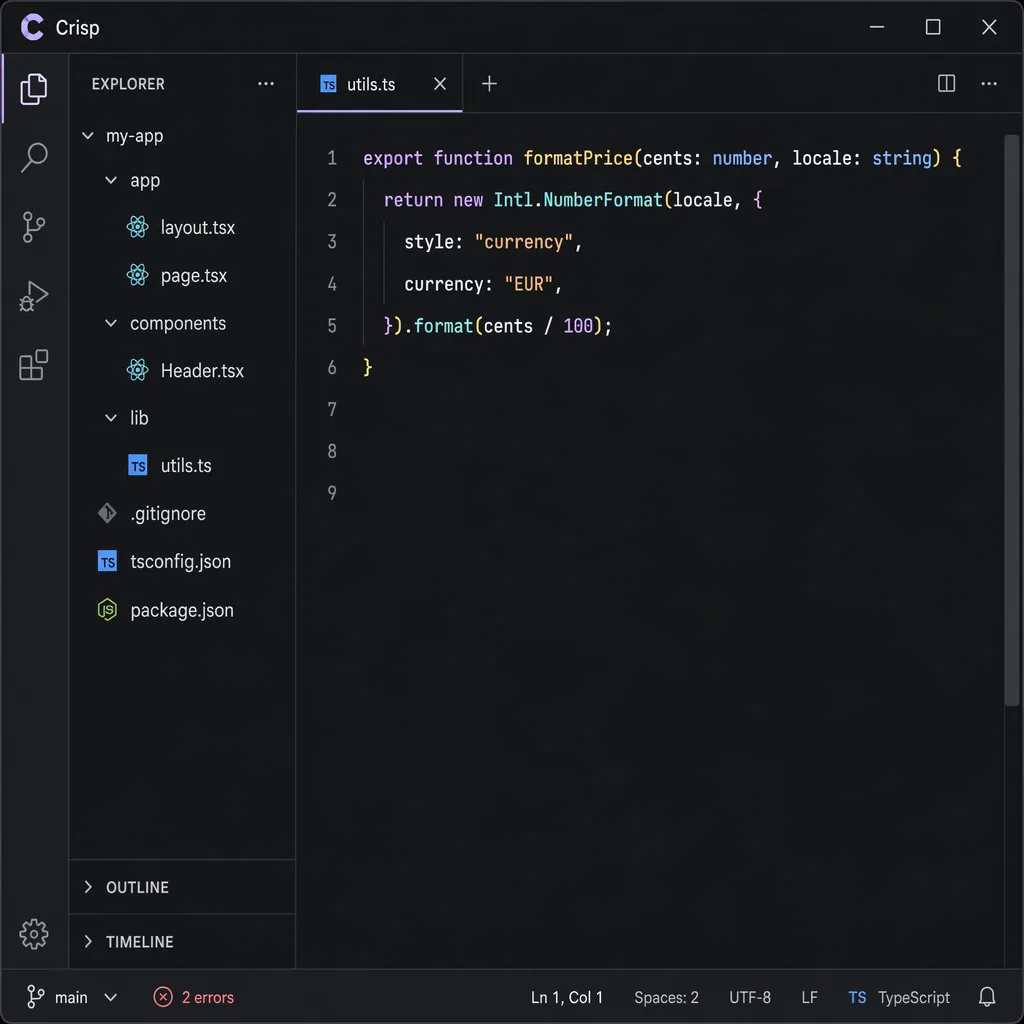The image size is (1024, 1024).
Task: Collapse the components folder
Action: point(111,323)
